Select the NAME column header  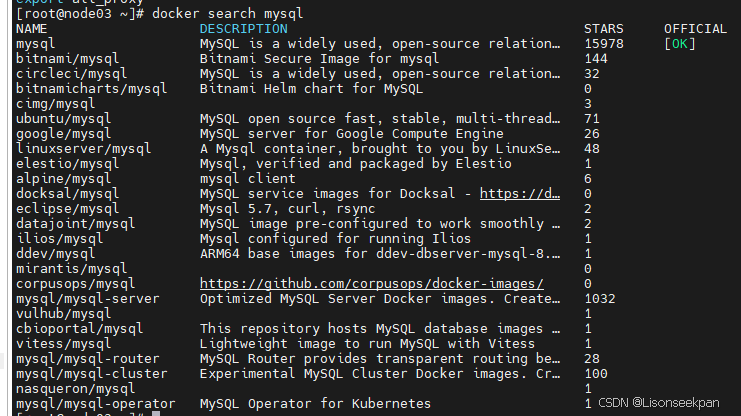tap(31, 29)
